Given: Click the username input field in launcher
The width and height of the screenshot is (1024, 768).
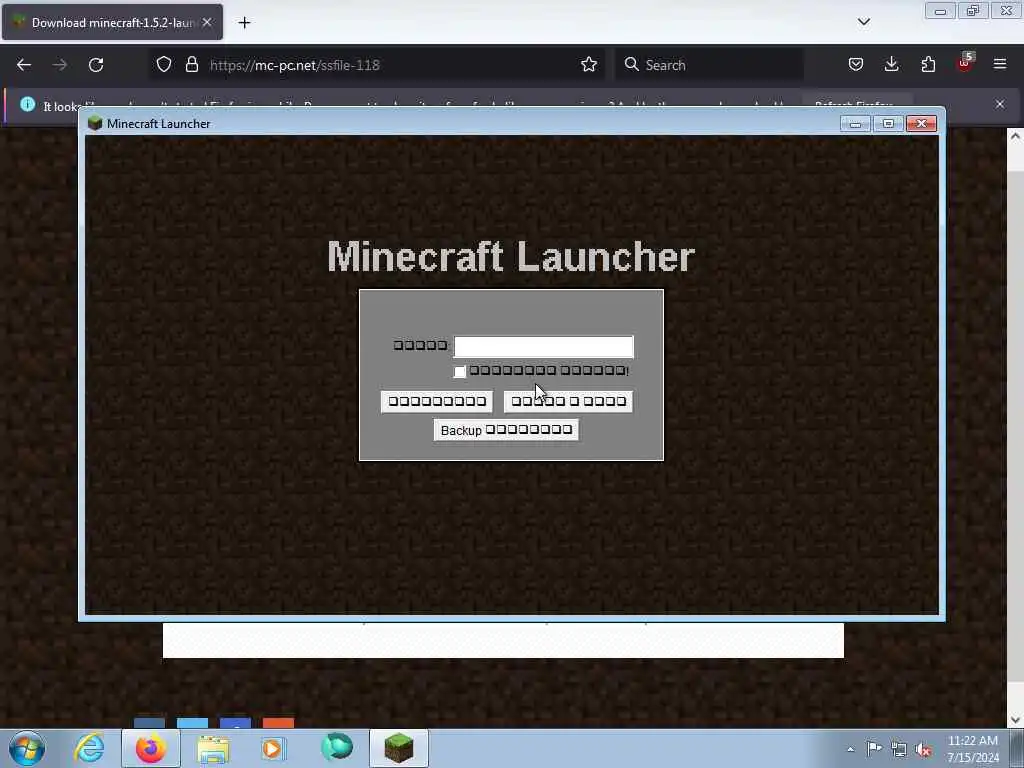Looking at the screenshot, I should (543, 347).
